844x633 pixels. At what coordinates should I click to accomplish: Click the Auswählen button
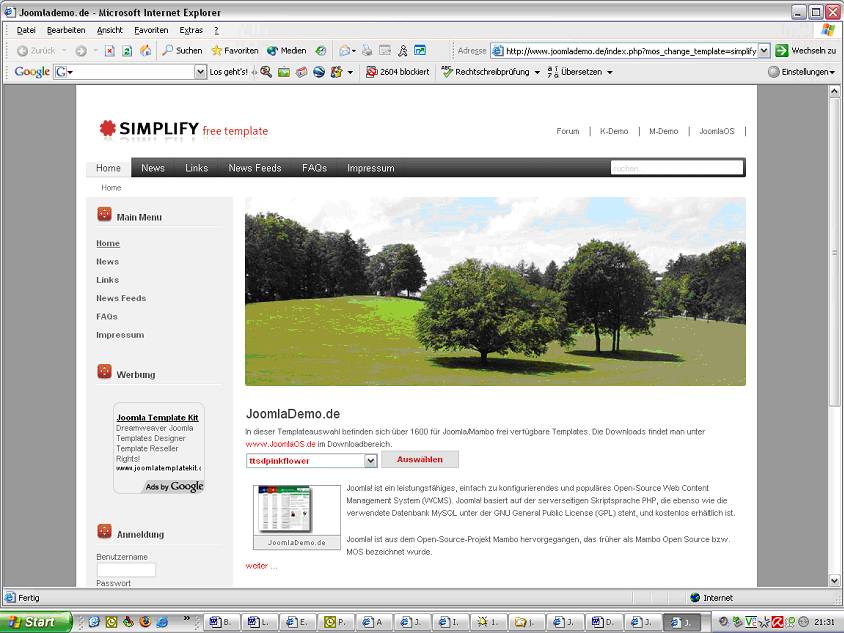tap(420, 460)
